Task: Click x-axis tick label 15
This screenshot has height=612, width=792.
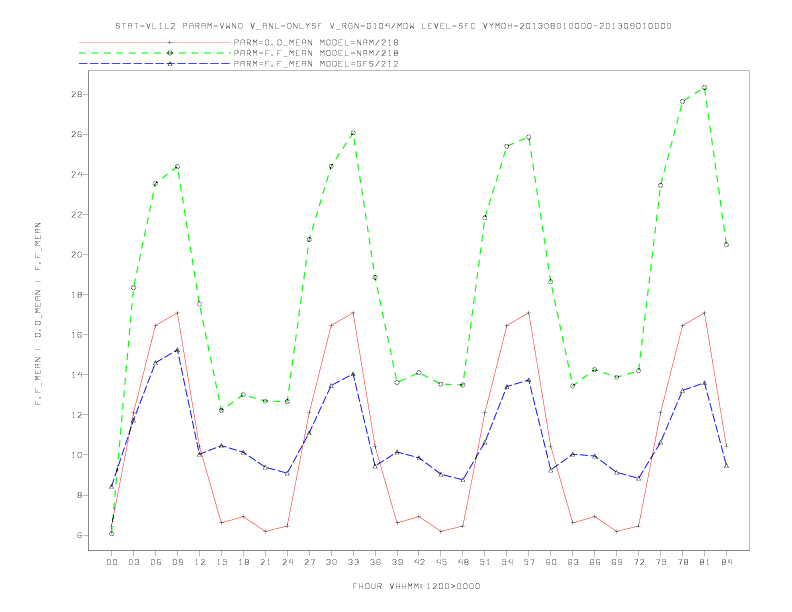Action: pyautogui.click(x=221, y=562)
